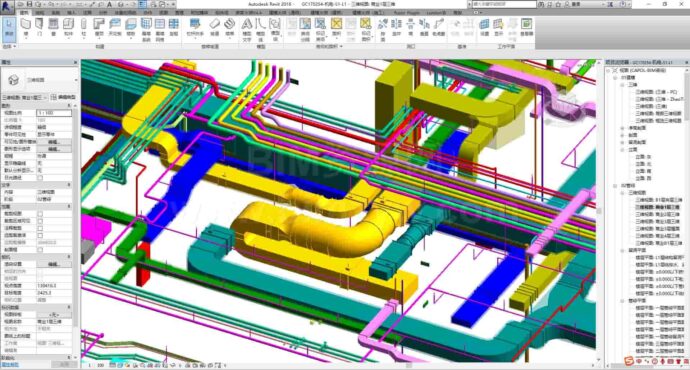Toggle the section box checkbox

tap(40, 249)
